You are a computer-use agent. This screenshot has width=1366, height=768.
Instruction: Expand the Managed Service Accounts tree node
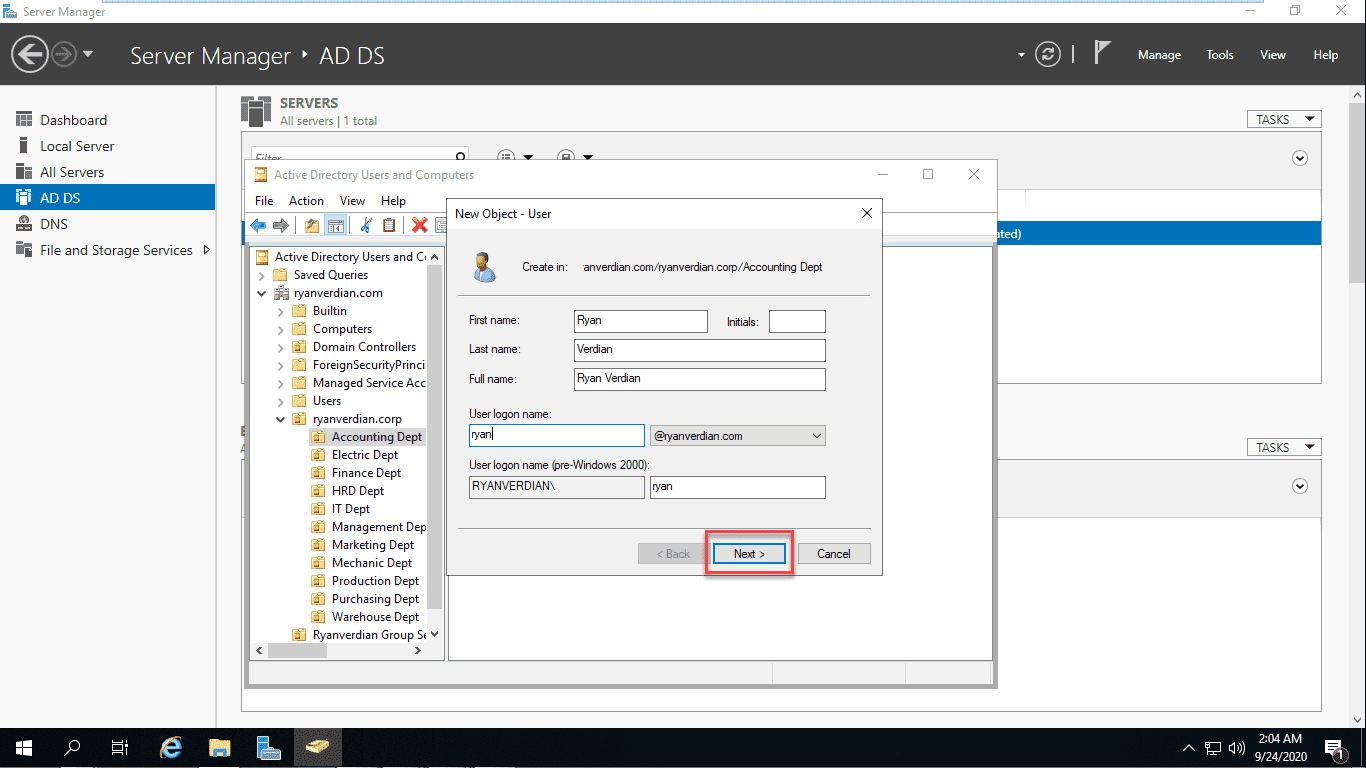click(x=281, y=383)
